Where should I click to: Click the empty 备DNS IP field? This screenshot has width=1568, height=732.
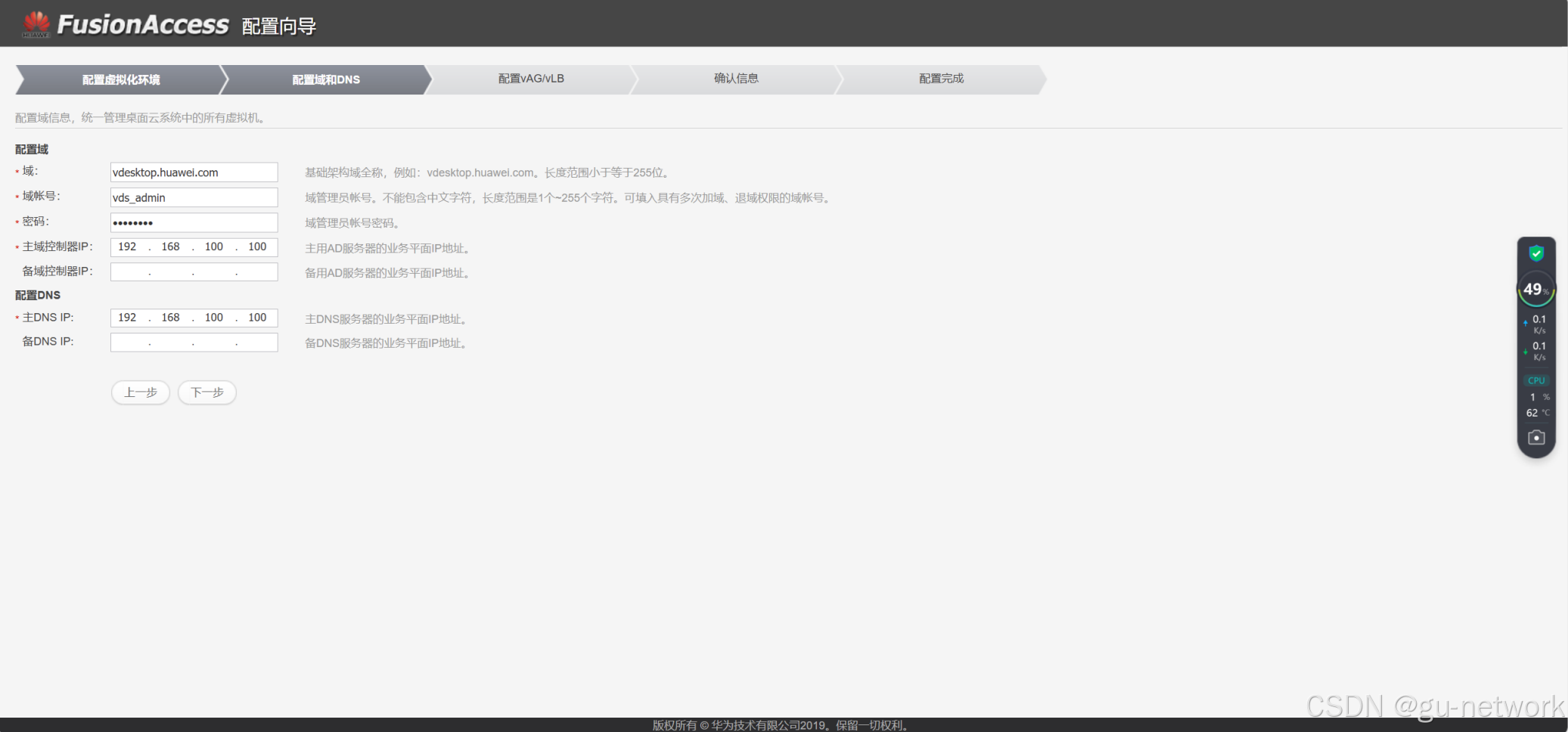pos(194,343)
